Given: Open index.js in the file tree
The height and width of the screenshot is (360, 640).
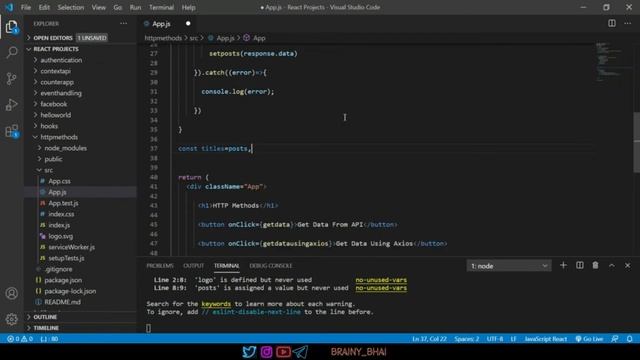Looking at the screenshot, I should (59, 225).
